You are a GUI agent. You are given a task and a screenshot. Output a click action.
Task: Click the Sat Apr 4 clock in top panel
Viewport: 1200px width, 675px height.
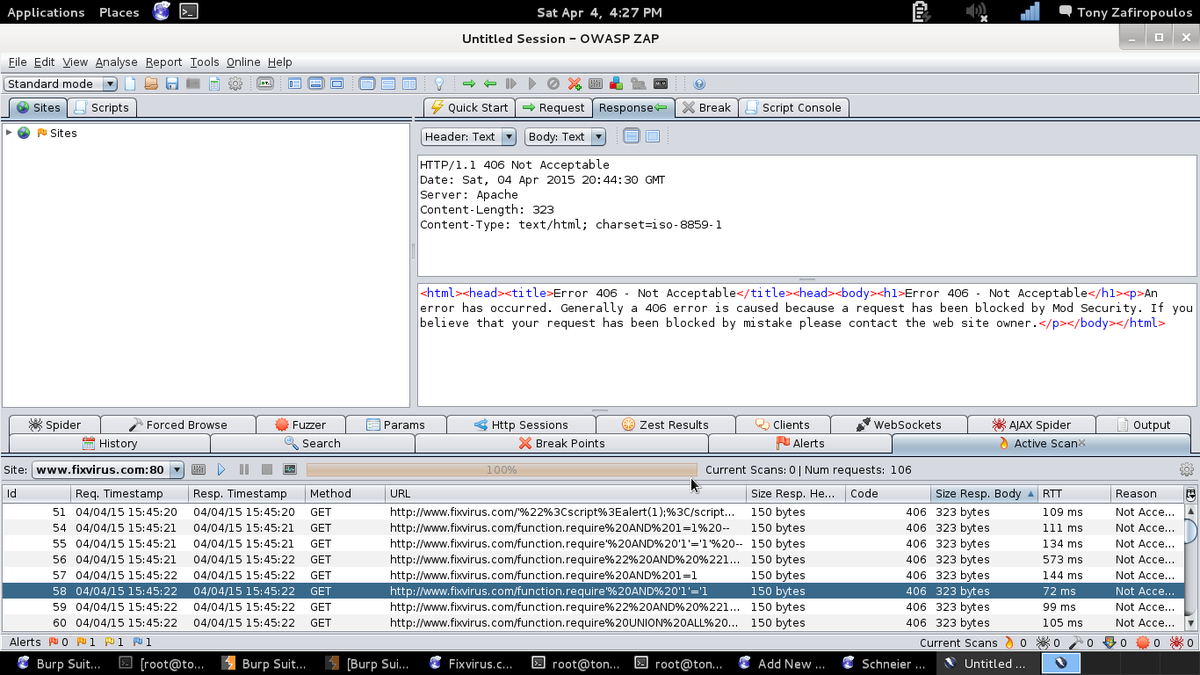click(599, 12)
